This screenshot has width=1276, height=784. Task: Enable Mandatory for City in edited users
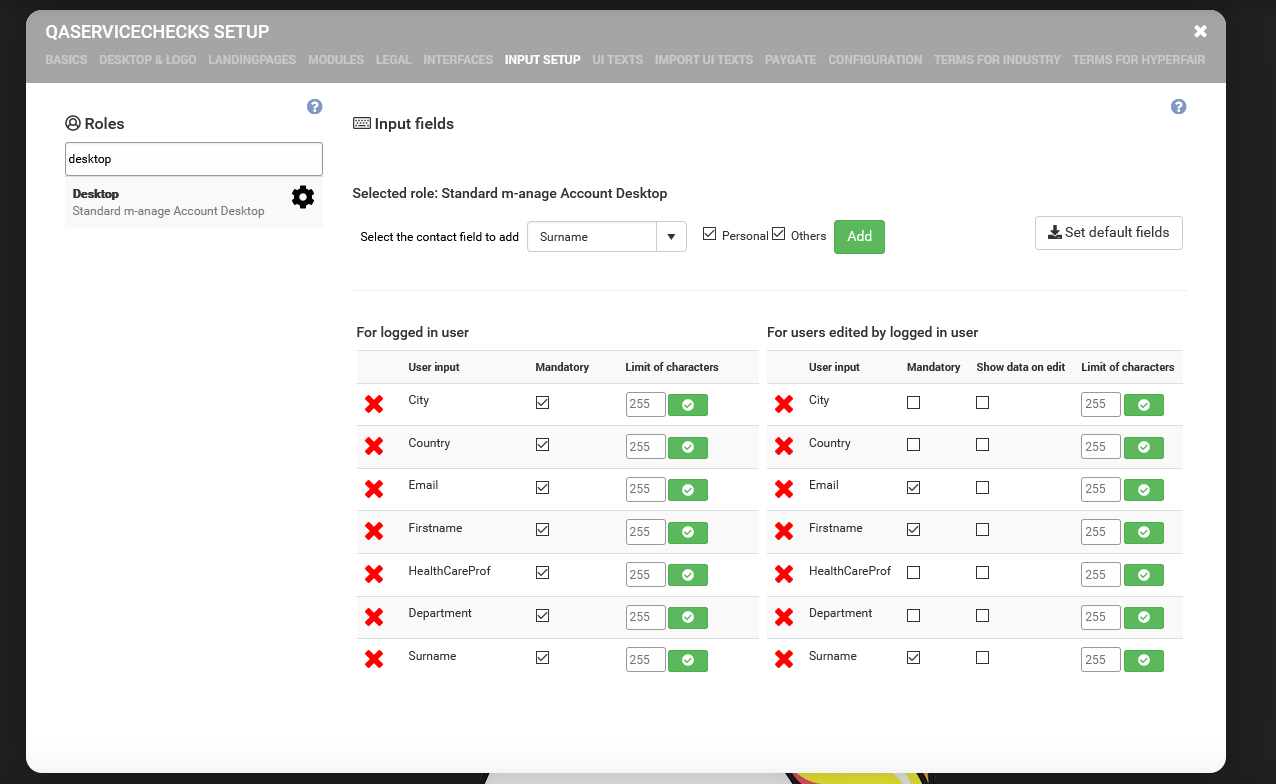click(x=913, y=402)
